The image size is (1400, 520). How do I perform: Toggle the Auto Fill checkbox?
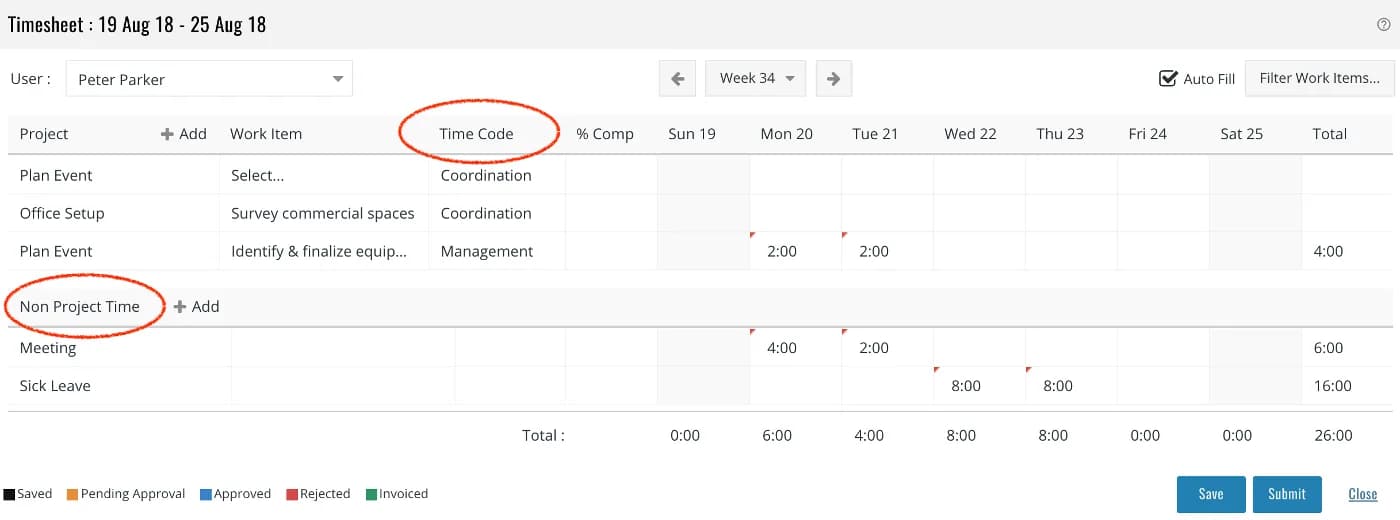click(x=1167, y=78)
